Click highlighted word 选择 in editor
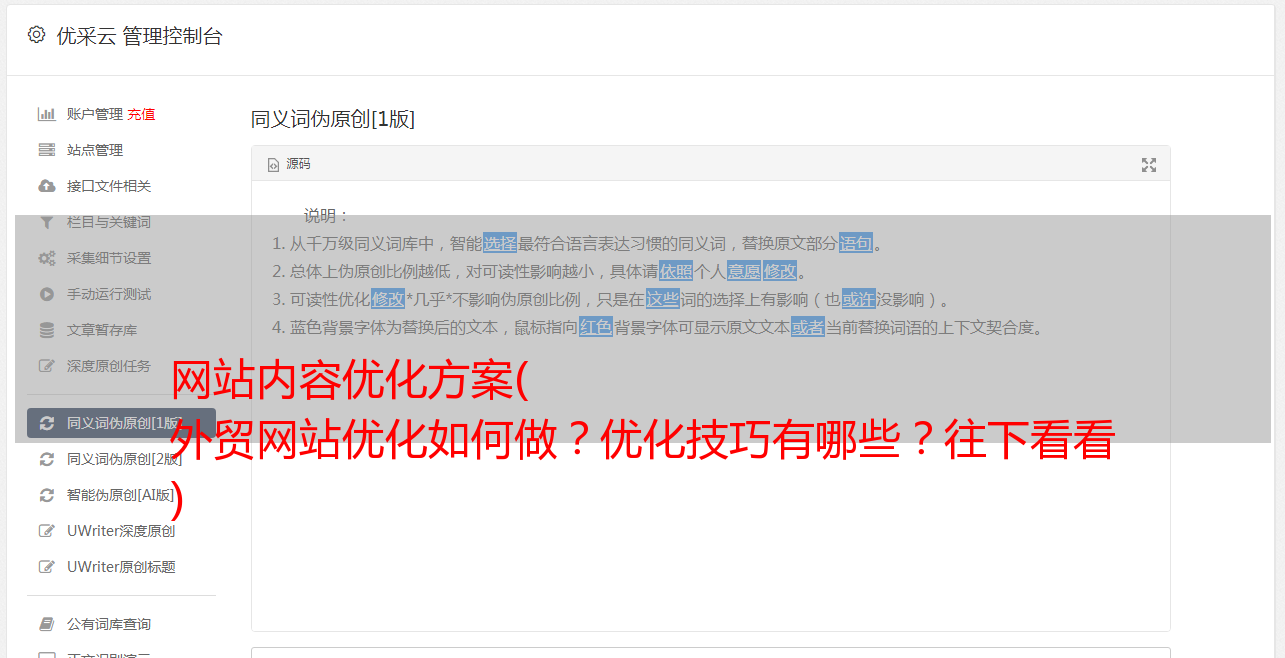 coord(500,243)
